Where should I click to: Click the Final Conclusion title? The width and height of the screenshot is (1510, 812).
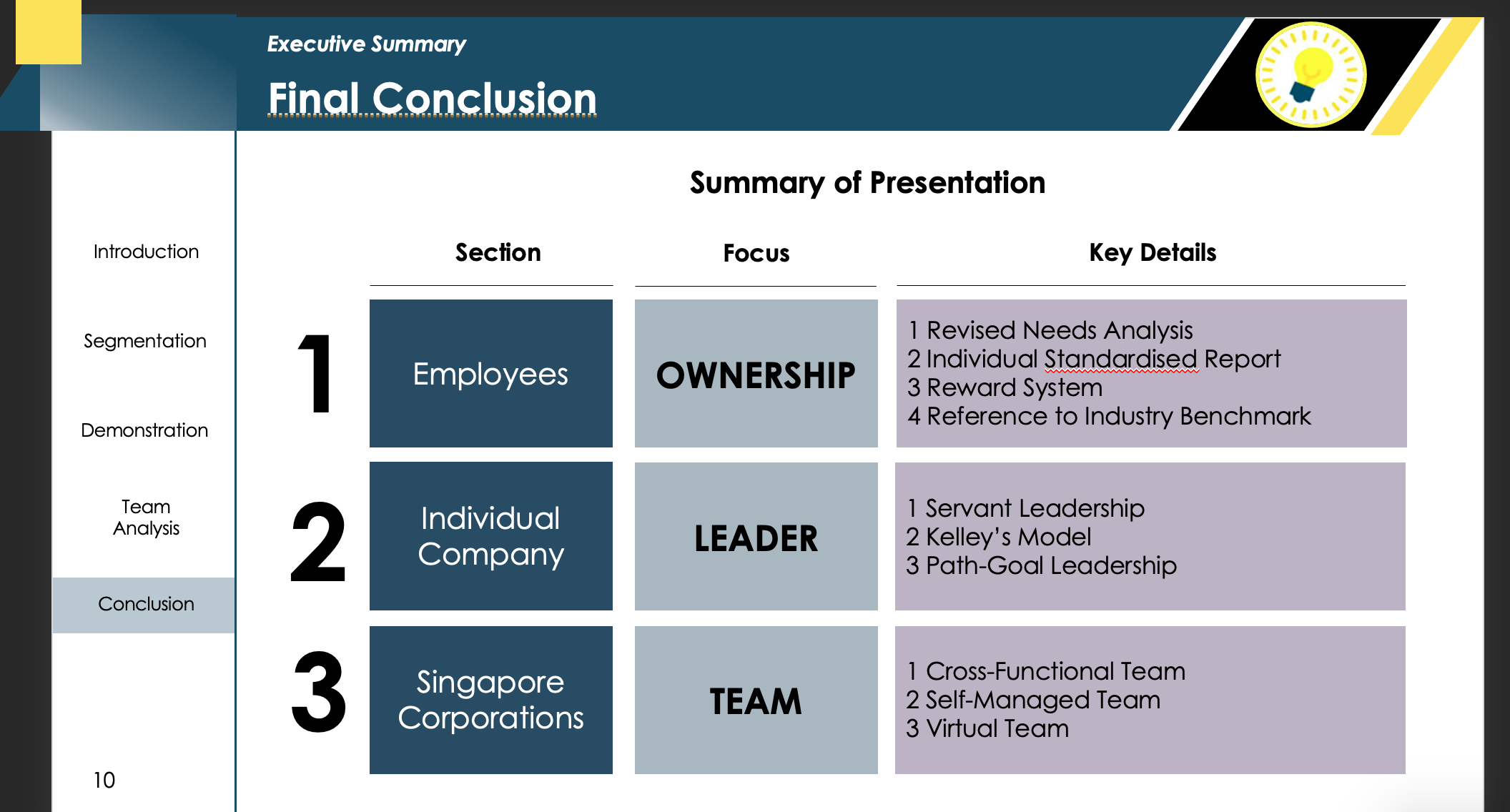432,98
